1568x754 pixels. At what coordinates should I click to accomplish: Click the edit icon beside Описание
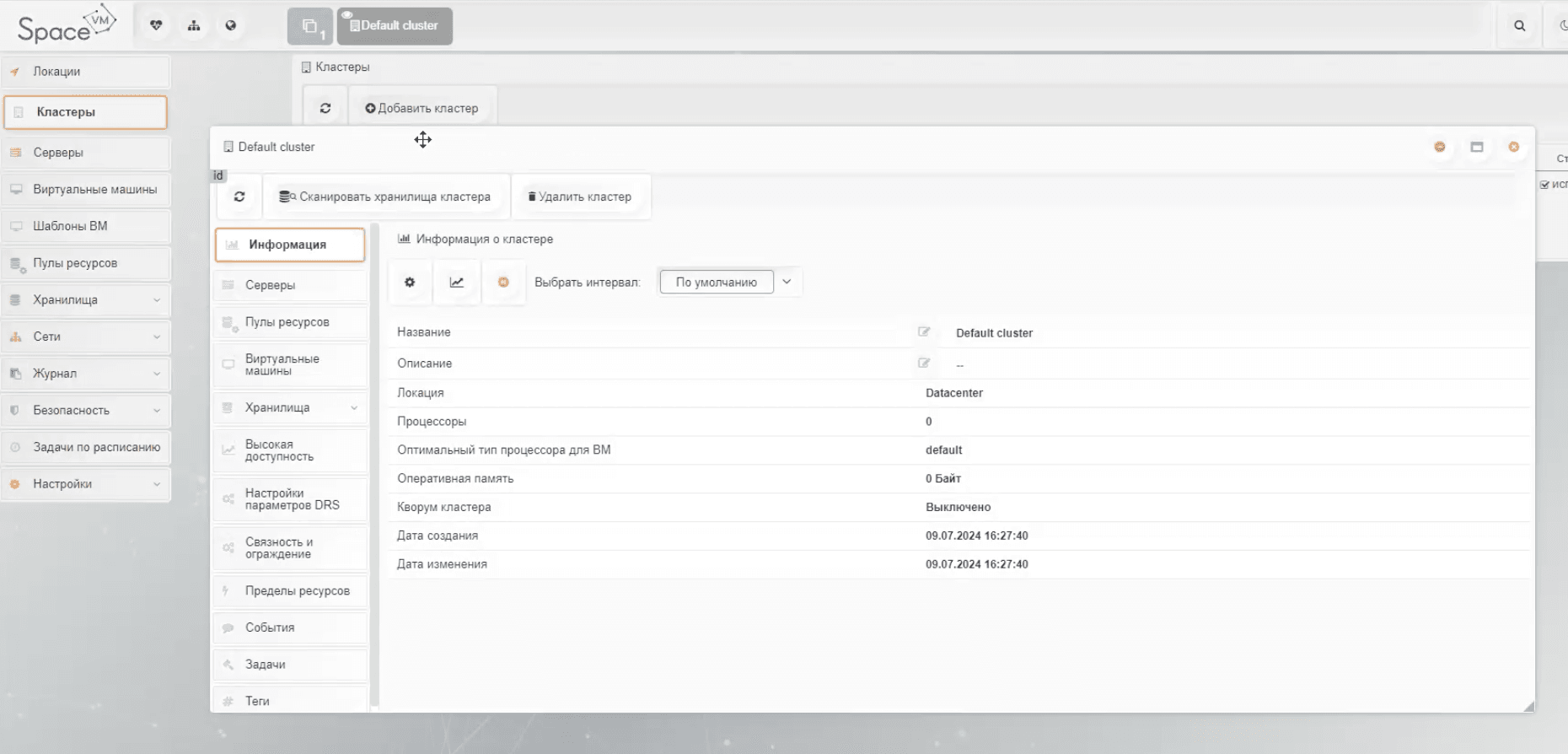924,364
